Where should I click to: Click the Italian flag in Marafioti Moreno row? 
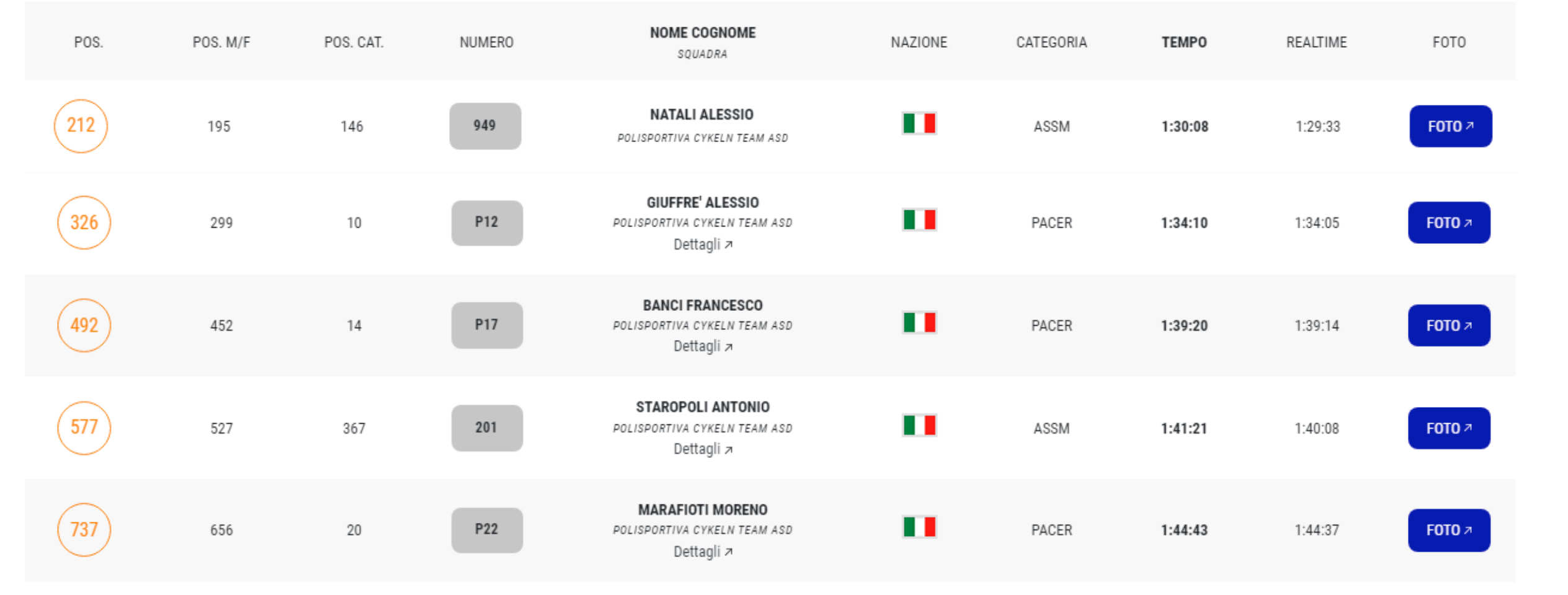tap(919, 527)
